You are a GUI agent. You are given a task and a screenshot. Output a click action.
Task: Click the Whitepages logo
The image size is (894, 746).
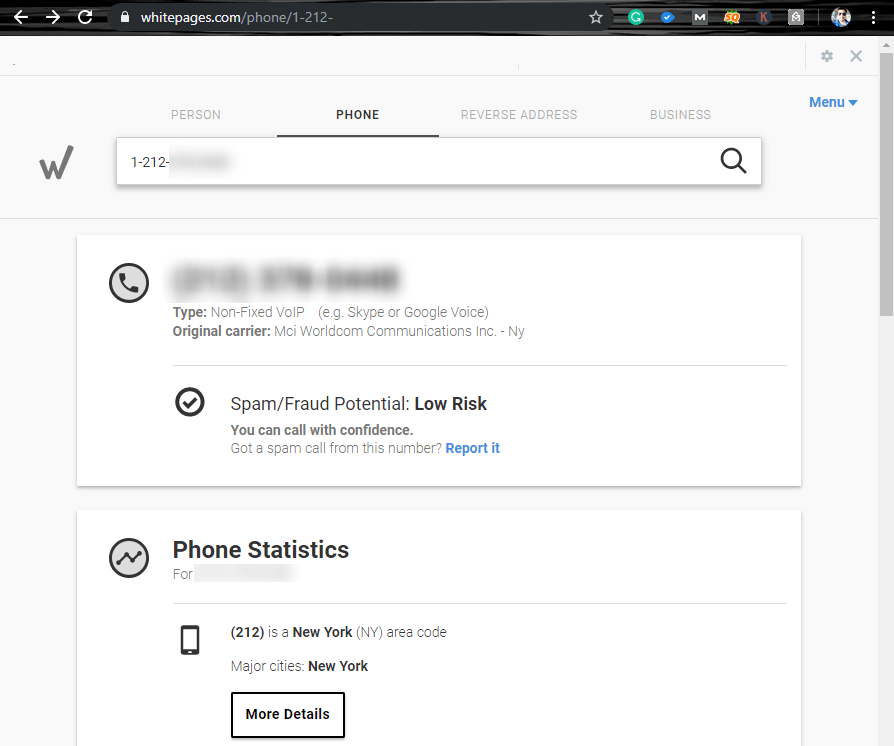click(x=56, y=162)
